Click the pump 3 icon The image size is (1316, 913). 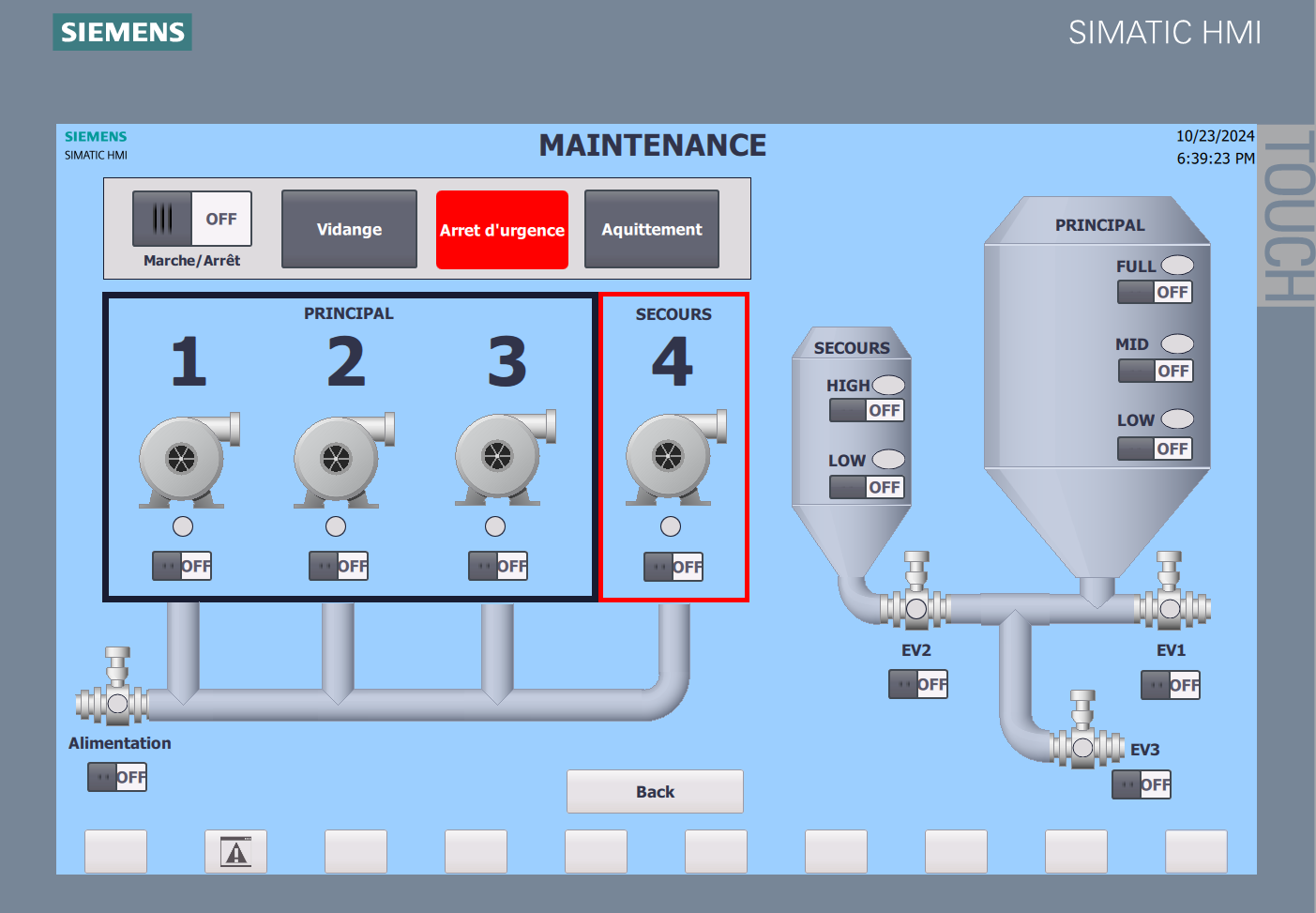pos(505,458)
